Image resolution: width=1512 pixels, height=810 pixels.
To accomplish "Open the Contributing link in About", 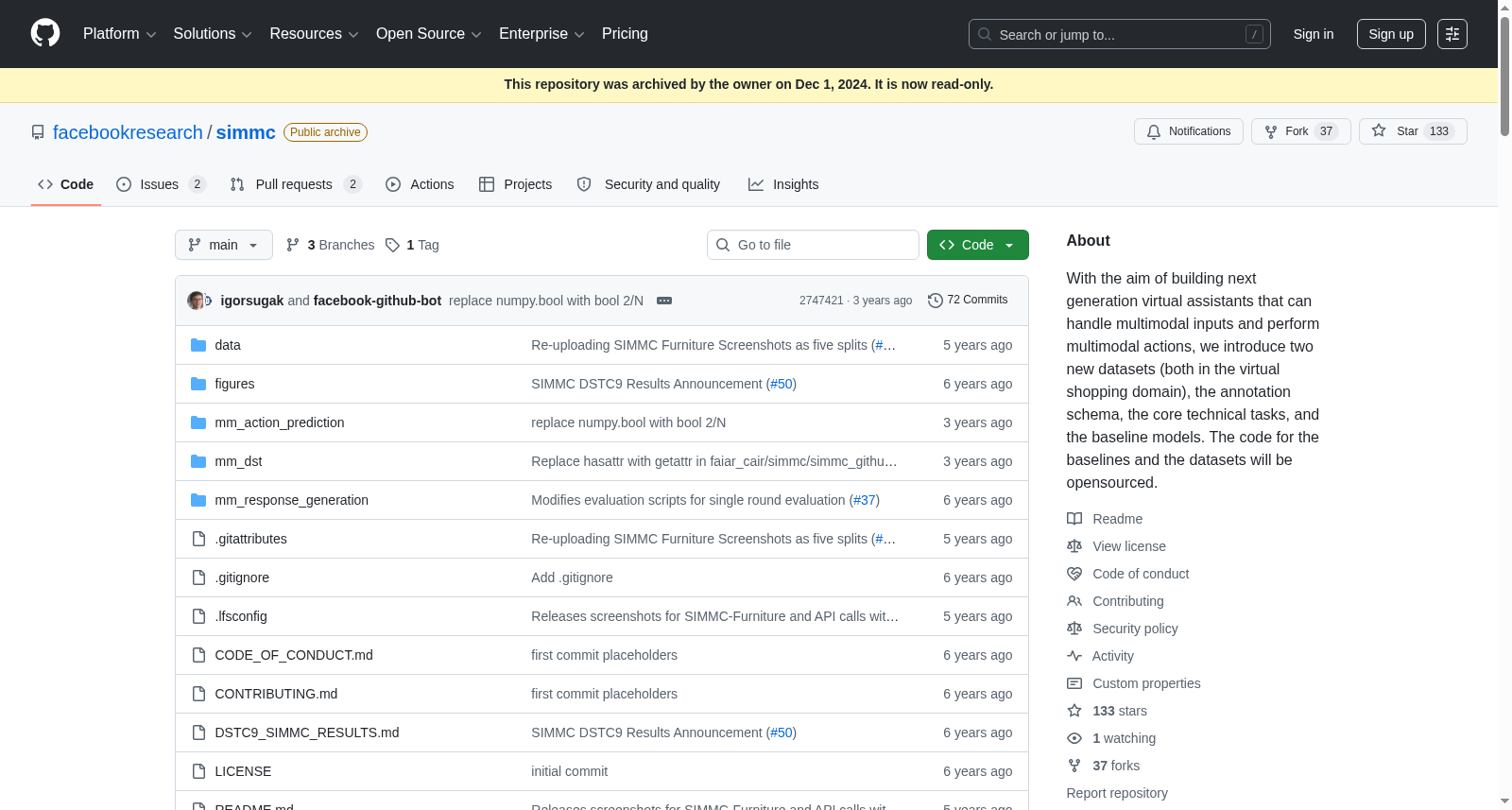I will pos(1128,601).
